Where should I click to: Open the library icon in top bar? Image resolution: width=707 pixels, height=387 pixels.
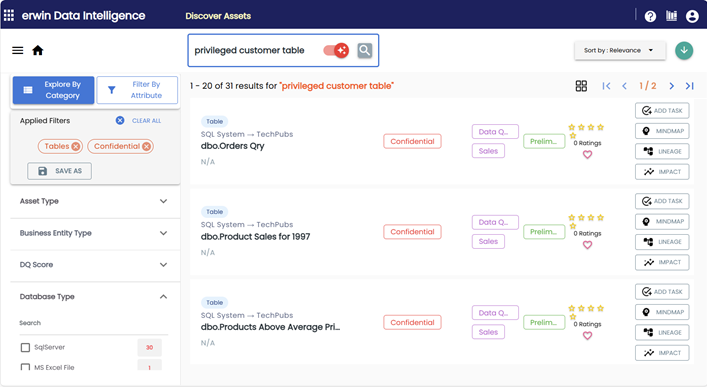[671, 16]
